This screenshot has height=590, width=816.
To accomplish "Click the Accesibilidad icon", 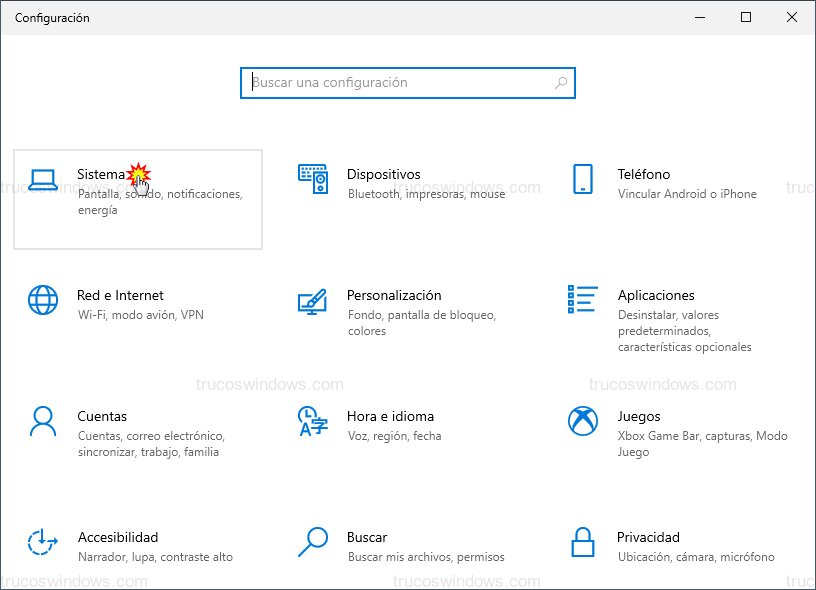I will [42, 542].
